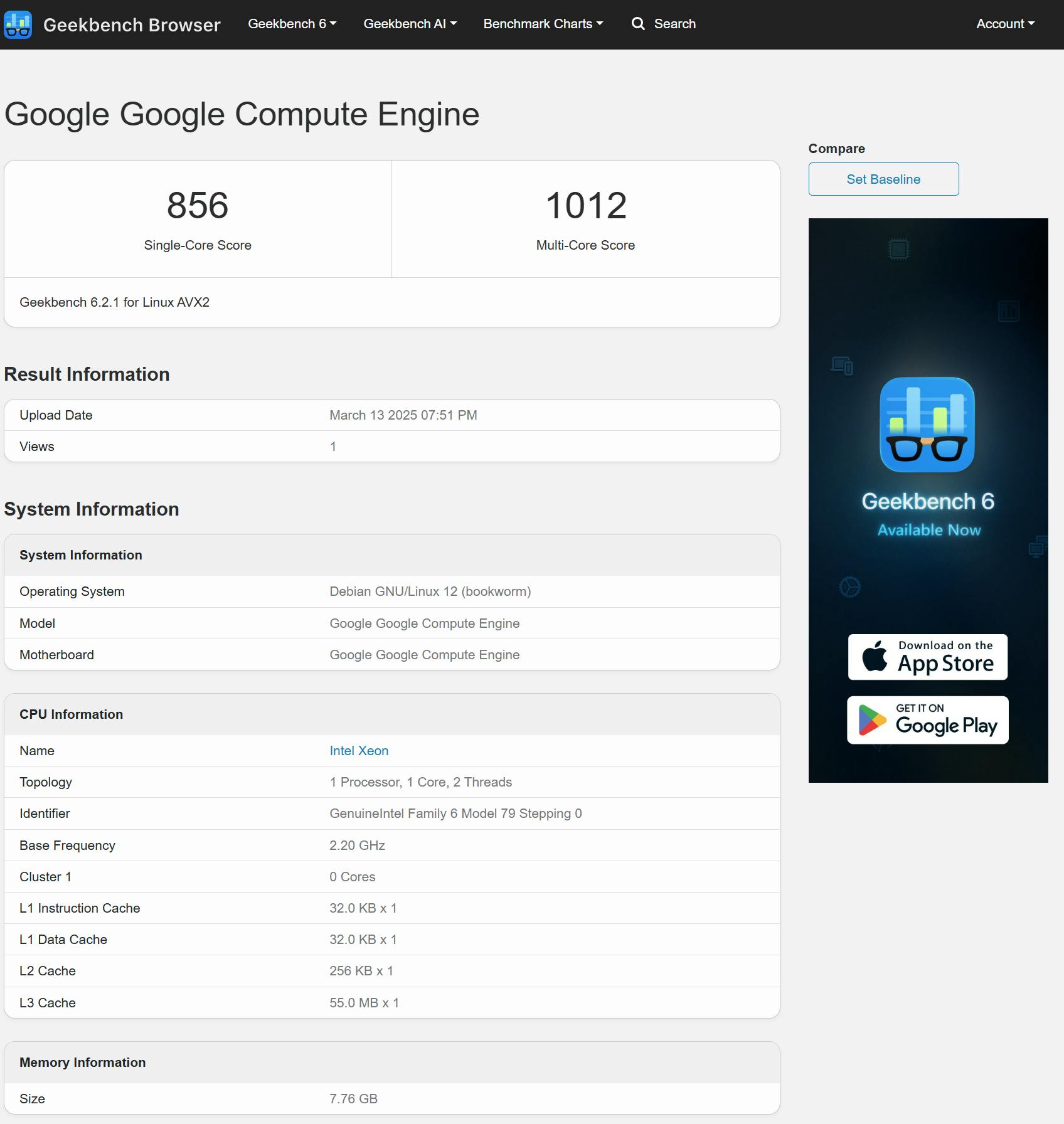Image resolution: width=1064 pixels, height=1124 pixels.
Task: Open the Benchmark Charts dropdown
Action: 543,23
